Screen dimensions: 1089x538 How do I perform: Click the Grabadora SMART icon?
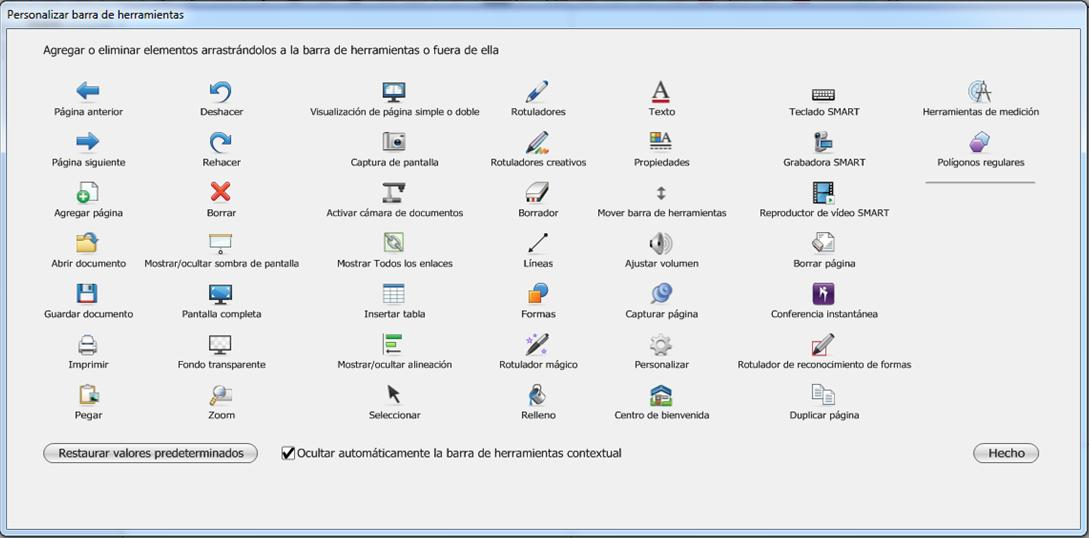(x=823, y=142)
